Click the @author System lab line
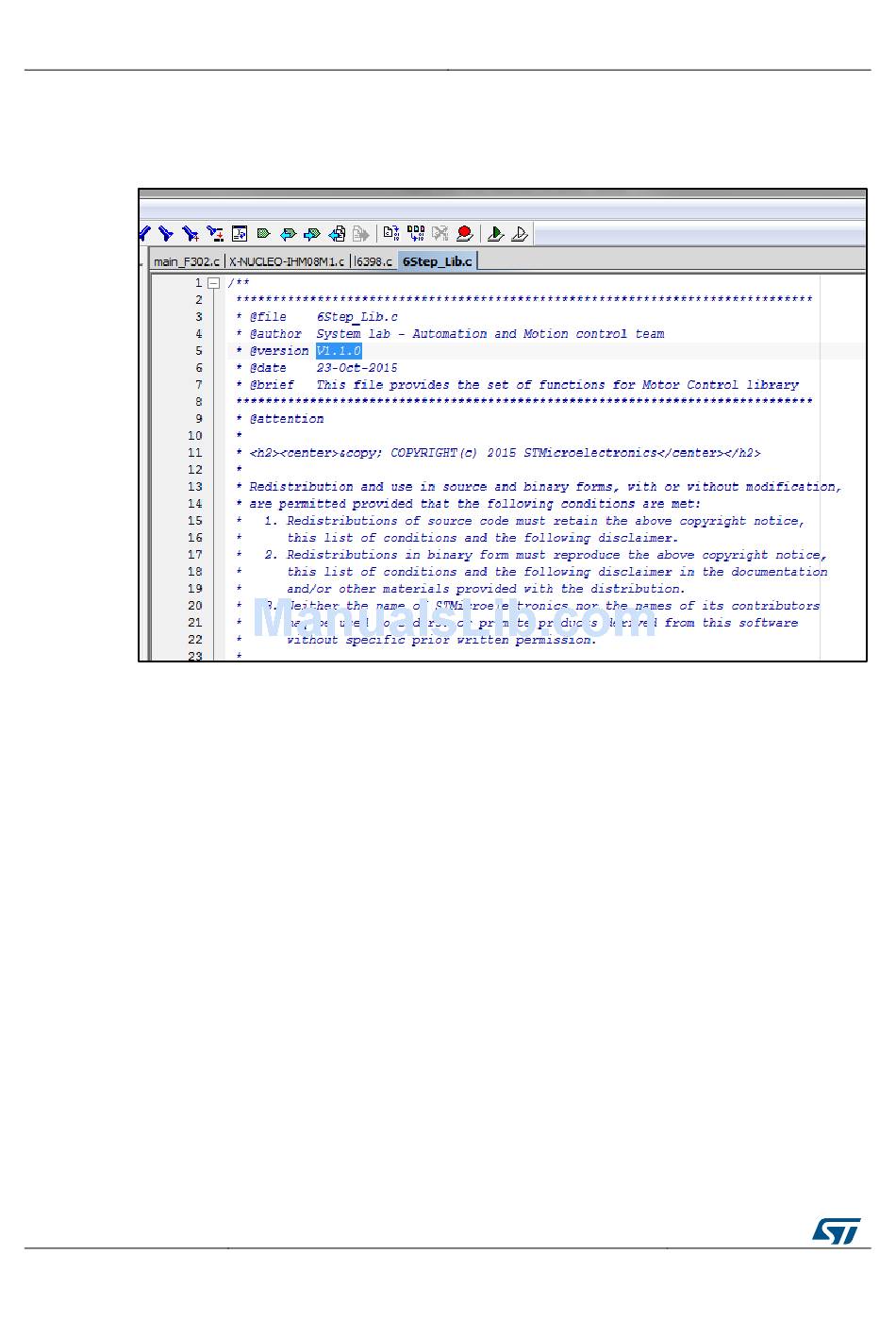The image size is (896, 1339). (450, 334)
